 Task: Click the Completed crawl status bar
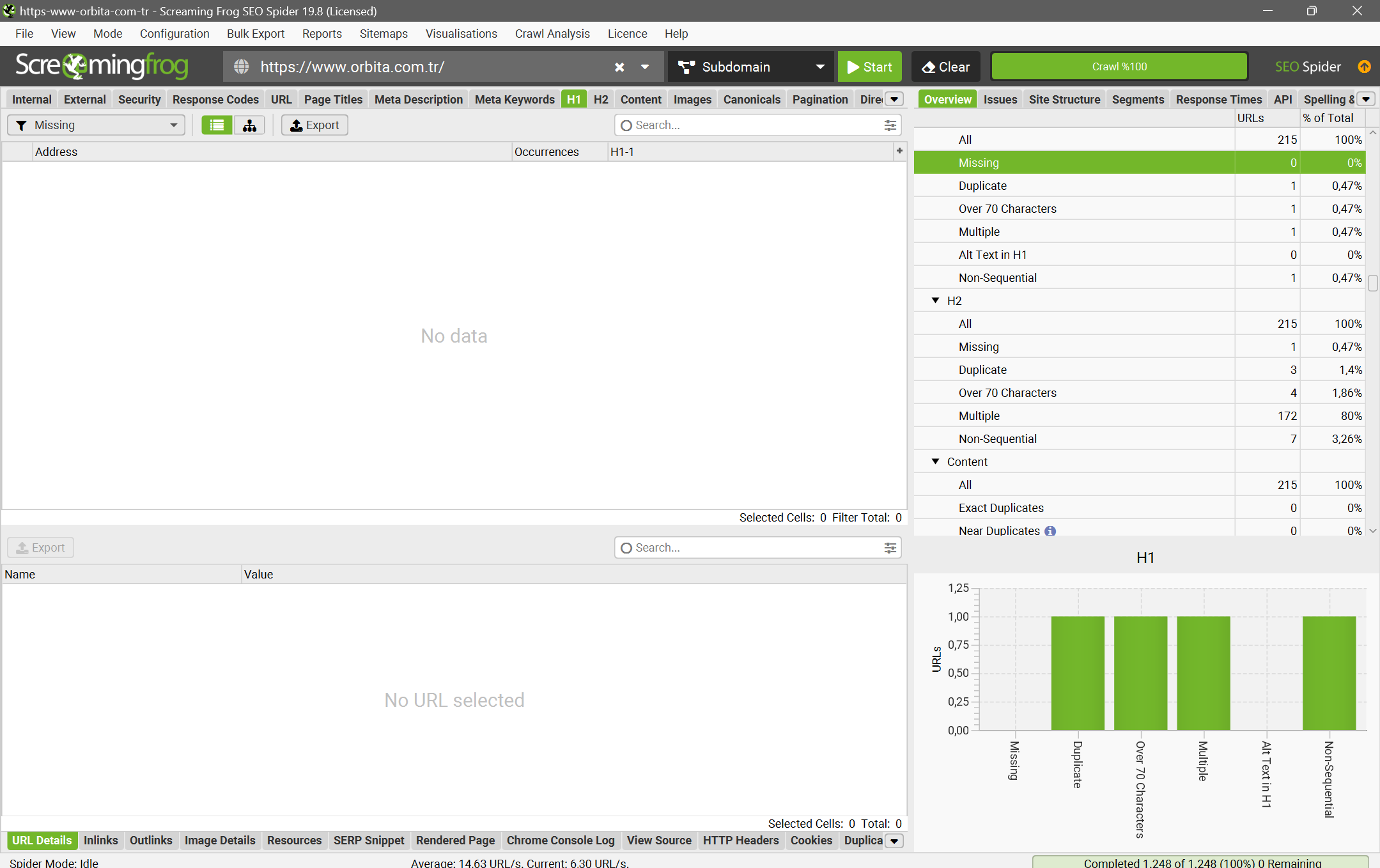[x=1200, y=862]
